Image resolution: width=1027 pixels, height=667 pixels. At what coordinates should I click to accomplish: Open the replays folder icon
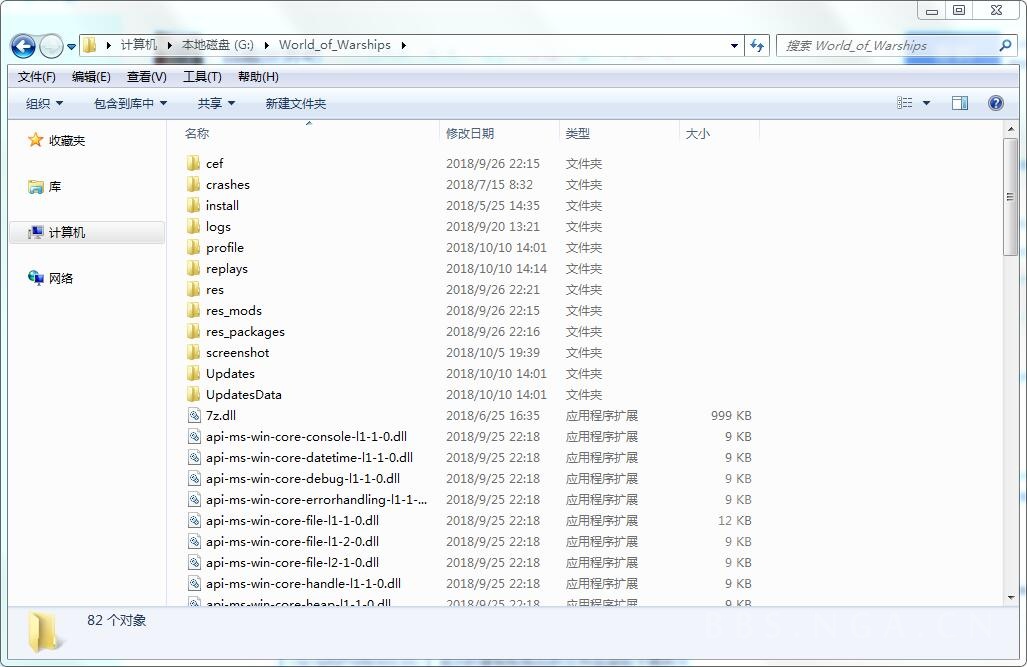pos(194,268)
